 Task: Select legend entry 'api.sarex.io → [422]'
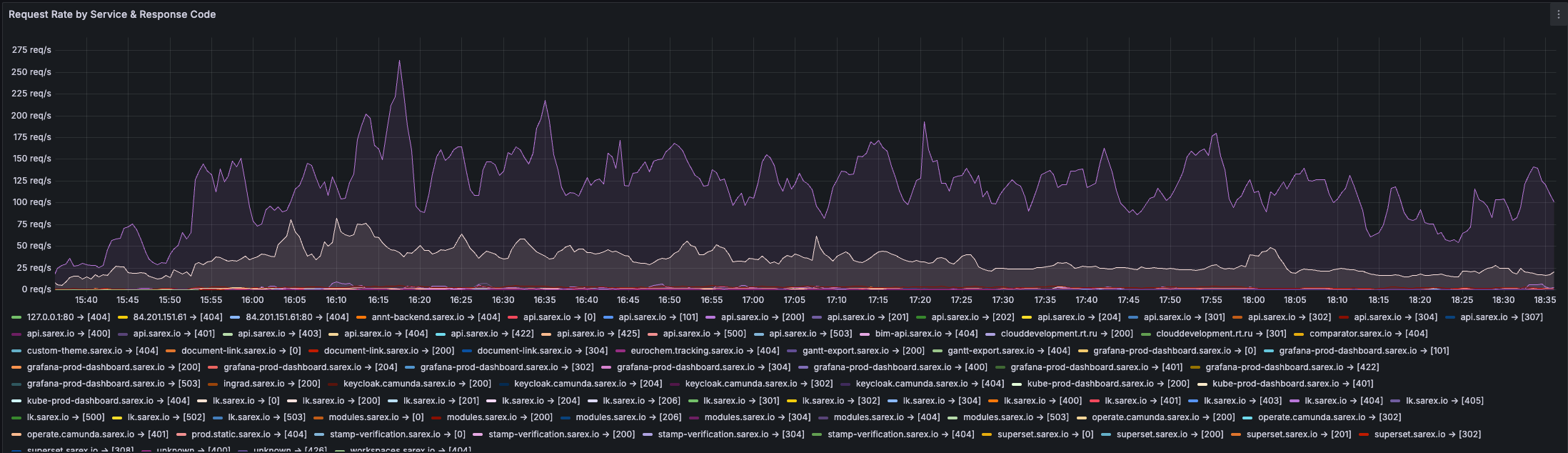pyautogui.click(x=492, y=334)
